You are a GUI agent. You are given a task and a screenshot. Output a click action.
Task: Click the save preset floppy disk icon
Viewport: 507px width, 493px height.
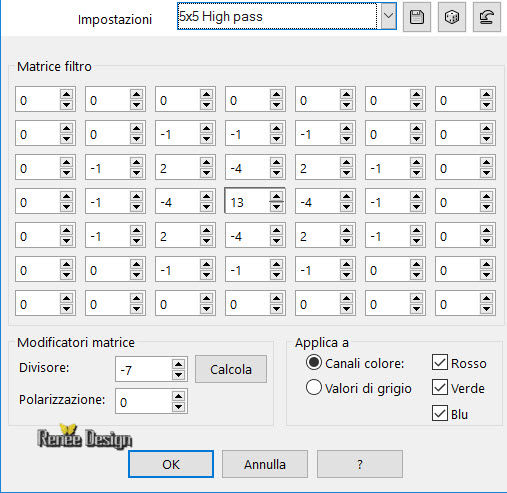[x=417, y=17]
